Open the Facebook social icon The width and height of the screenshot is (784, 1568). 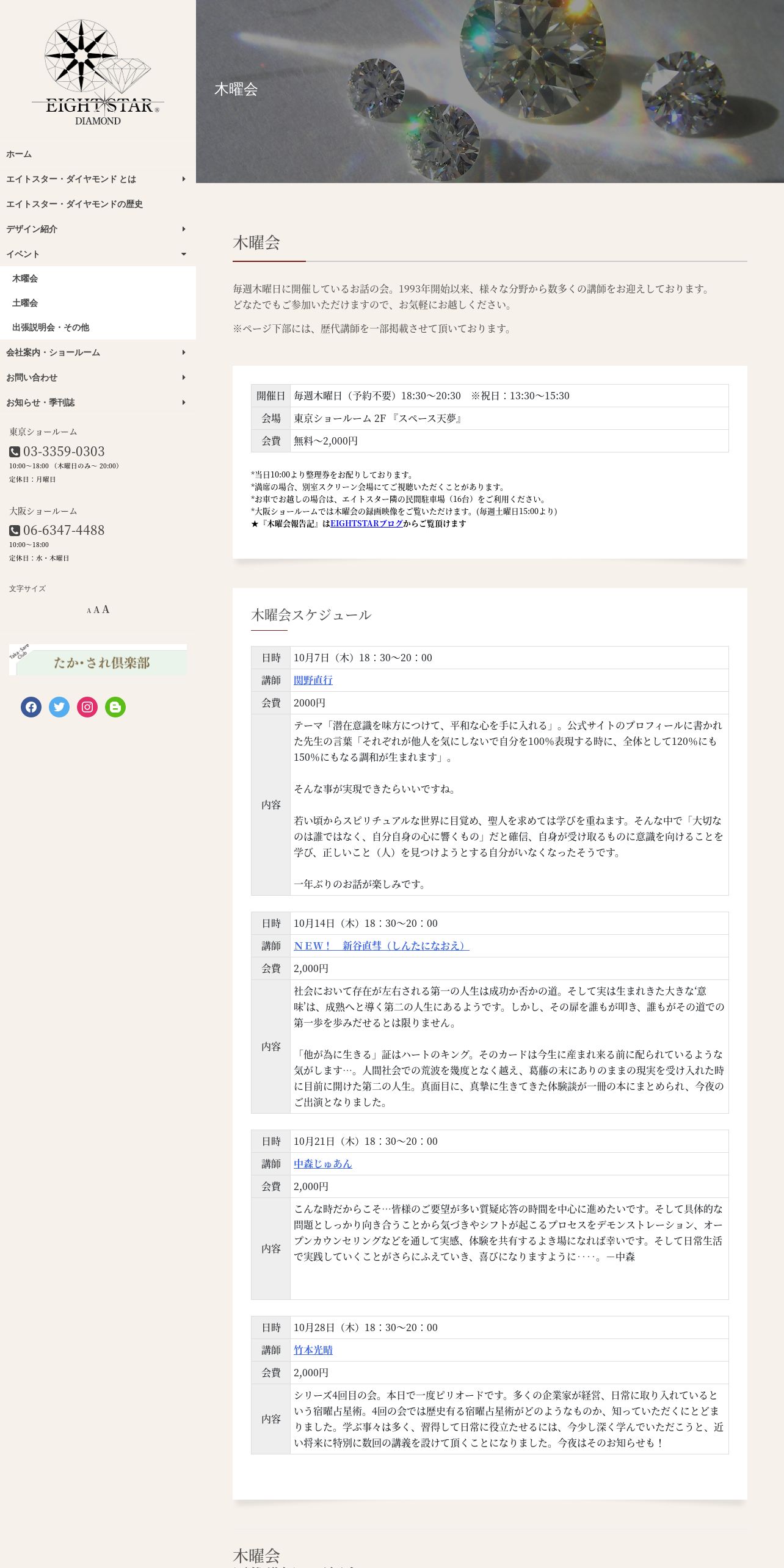[x=31, y=707]
